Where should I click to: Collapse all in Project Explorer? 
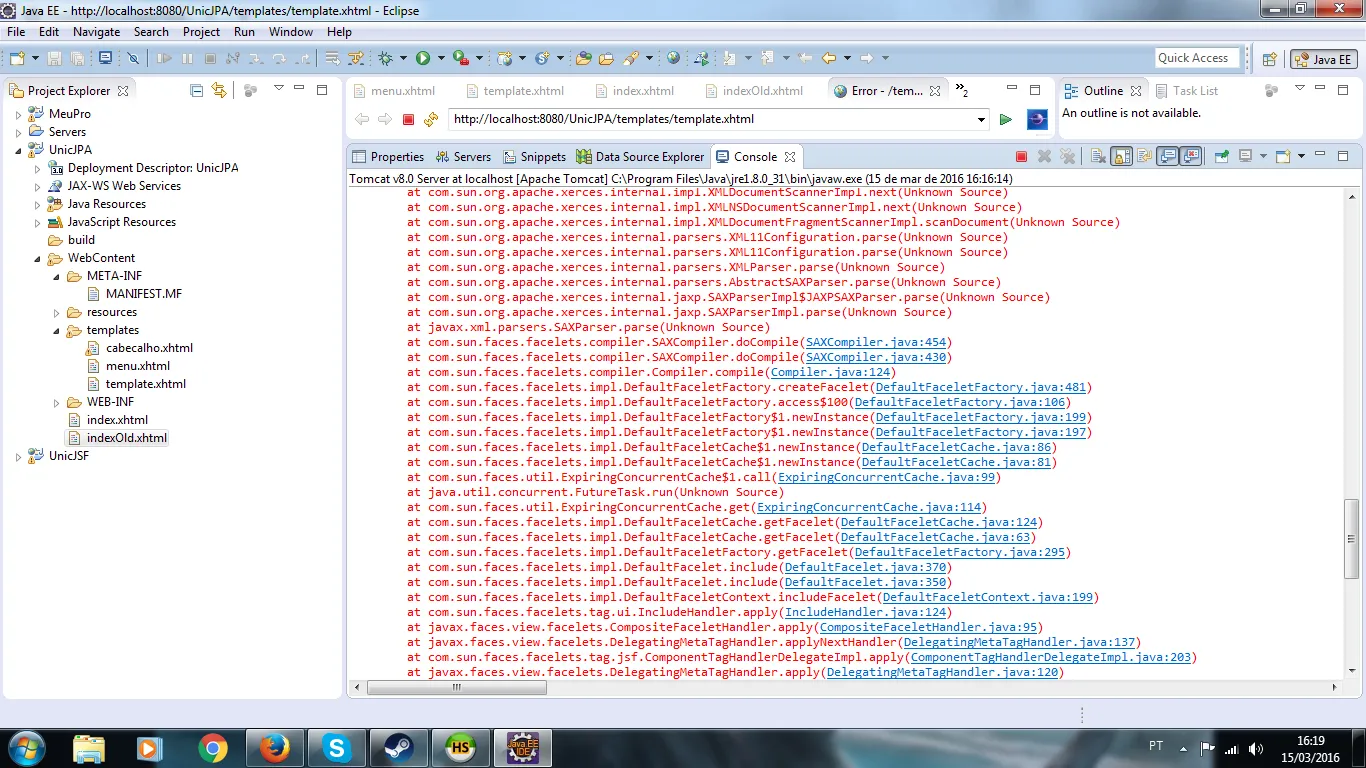pos(196,91)
